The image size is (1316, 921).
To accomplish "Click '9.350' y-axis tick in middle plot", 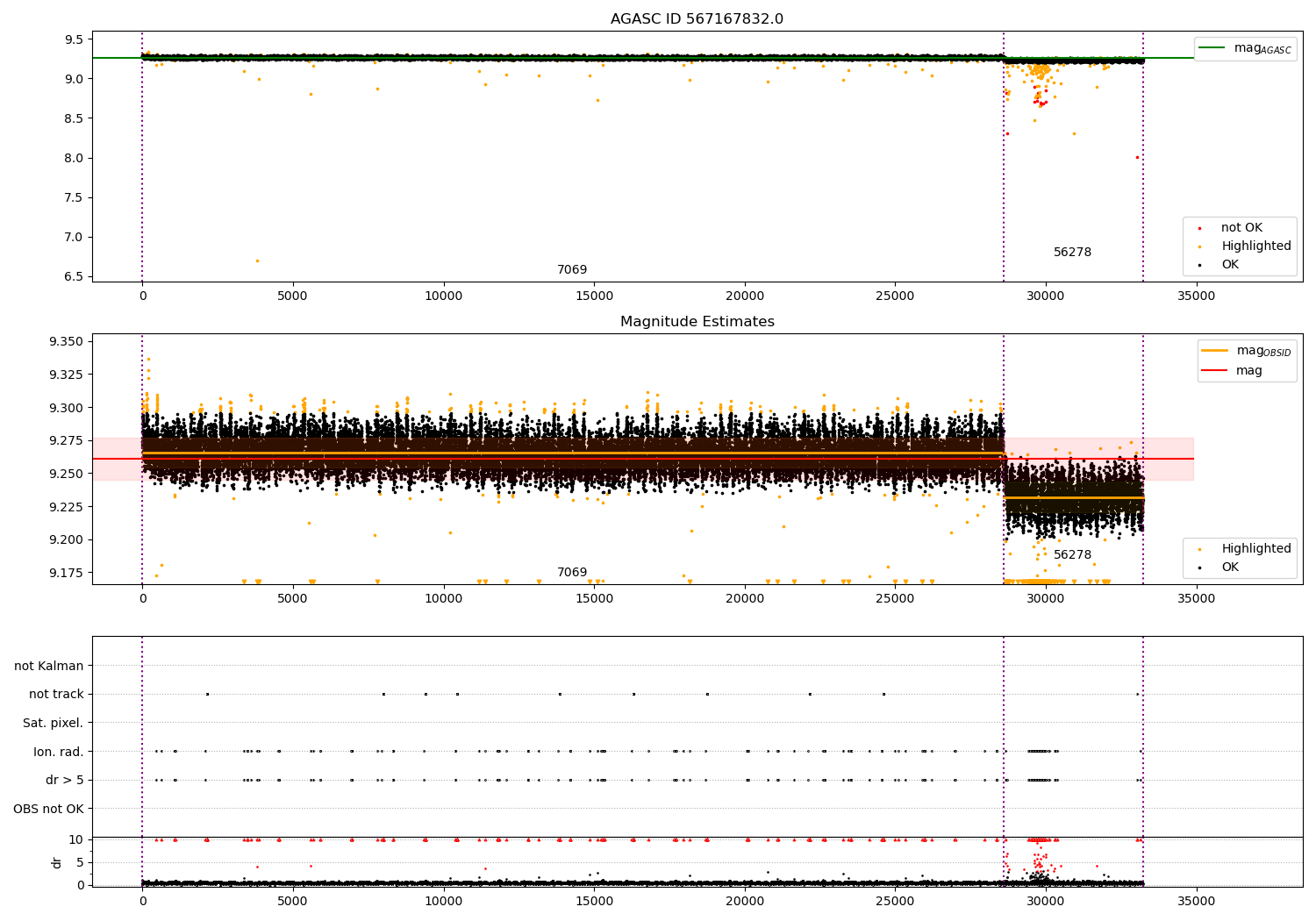I will [x=67, y=342].
